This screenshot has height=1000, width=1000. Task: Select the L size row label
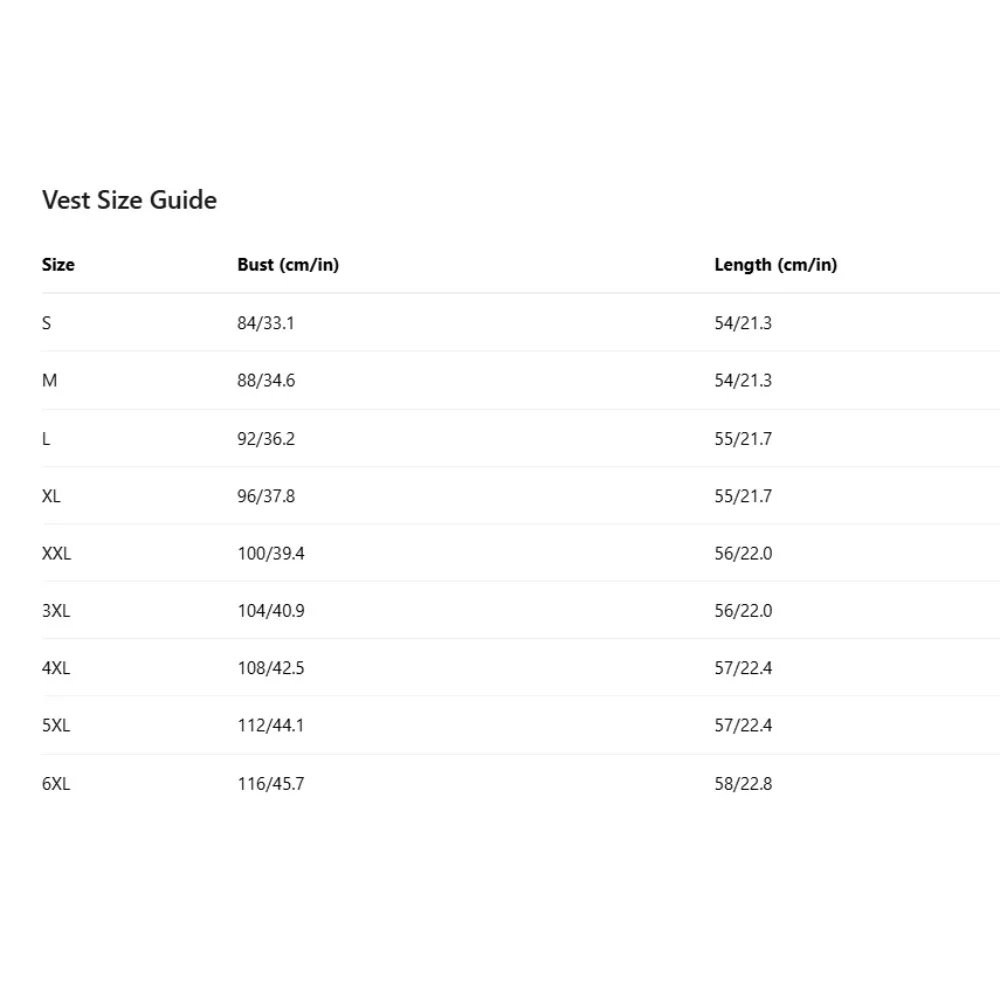coord(46,439)
